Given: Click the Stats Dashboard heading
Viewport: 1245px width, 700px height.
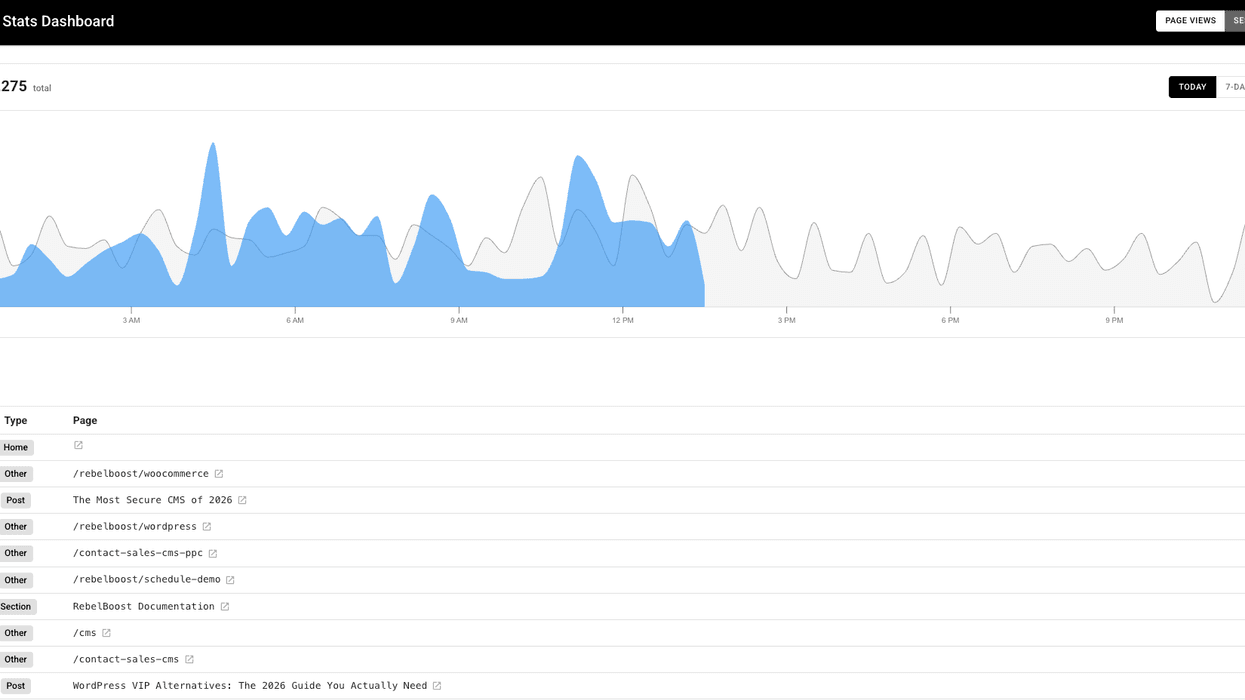Looking at the screenshot, I should [x=58, y=20].
